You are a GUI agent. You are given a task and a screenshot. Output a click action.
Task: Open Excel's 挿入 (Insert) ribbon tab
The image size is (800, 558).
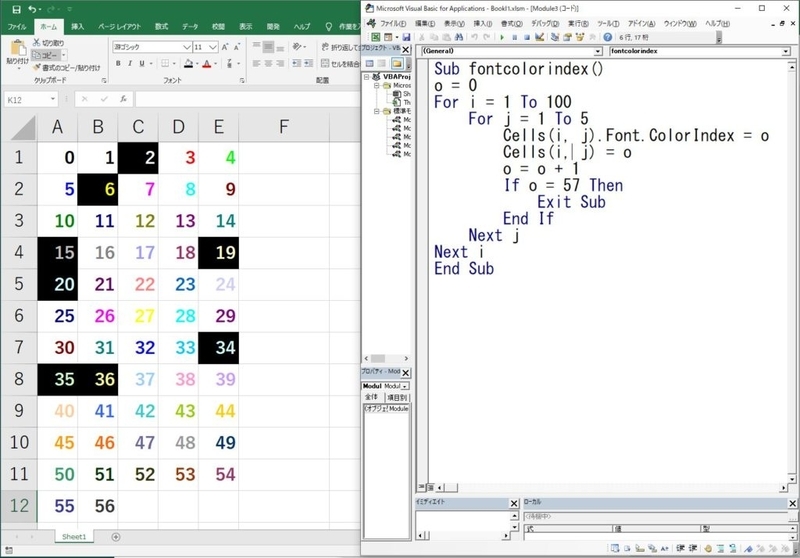pos(78,27)
